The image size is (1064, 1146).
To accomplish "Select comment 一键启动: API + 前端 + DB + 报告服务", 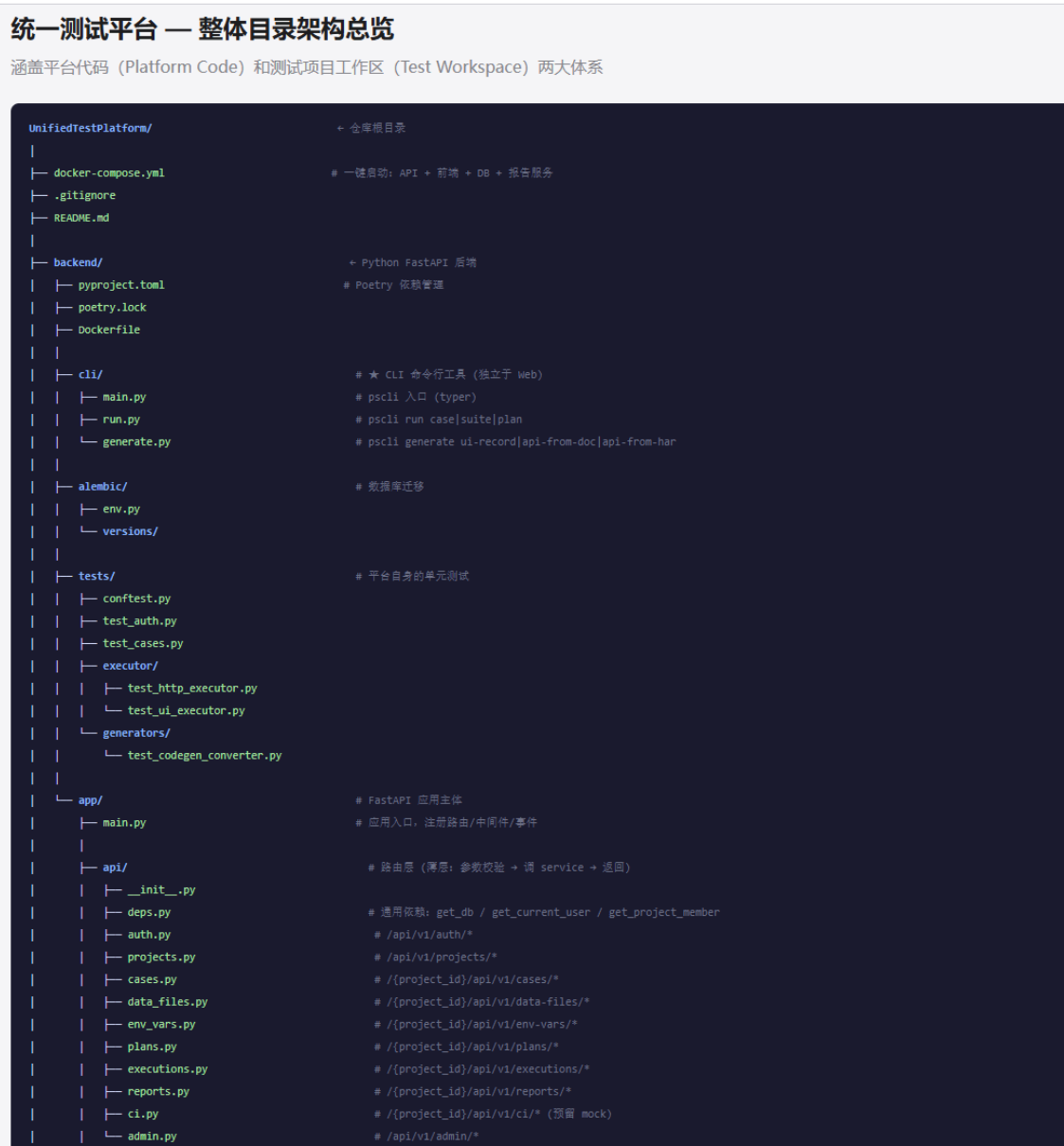I will tap(442, 173).
